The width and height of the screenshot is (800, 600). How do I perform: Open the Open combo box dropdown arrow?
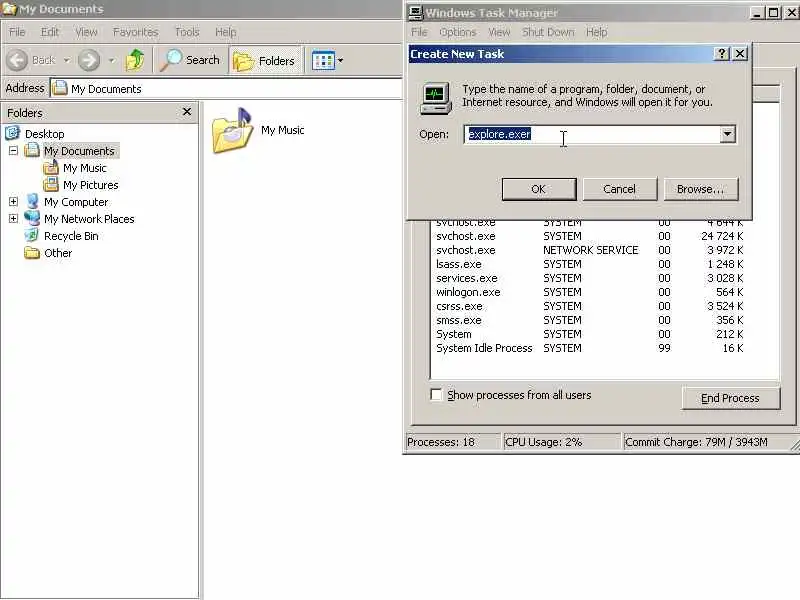coord(728,134)
